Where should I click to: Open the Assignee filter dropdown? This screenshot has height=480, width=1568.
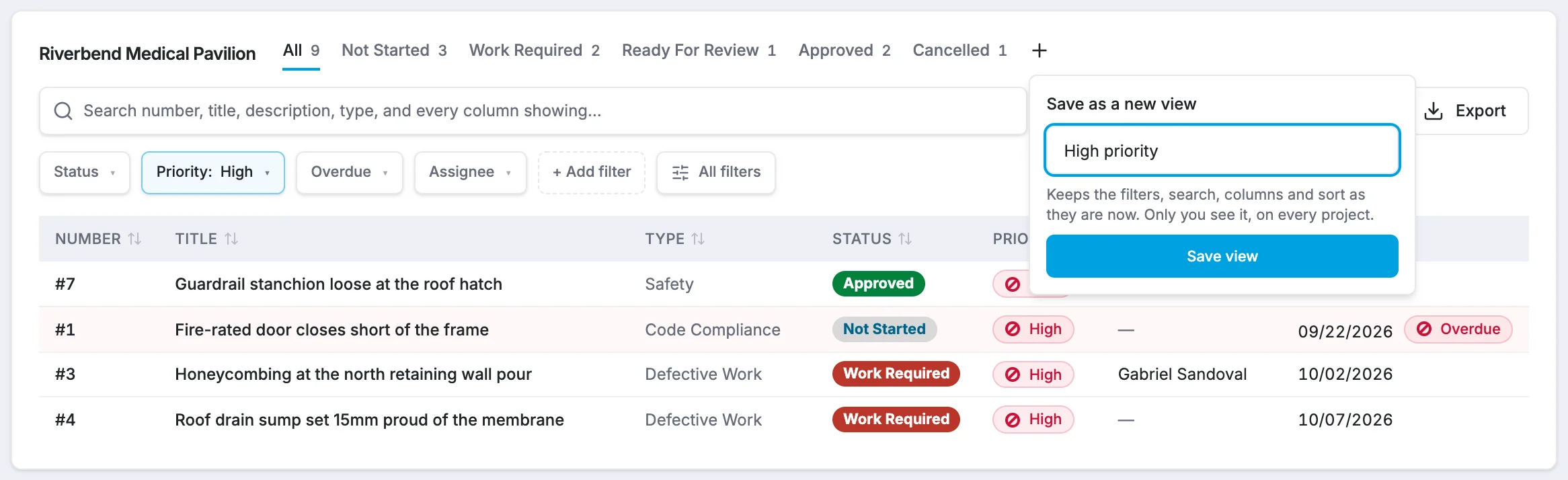point(471,173)
